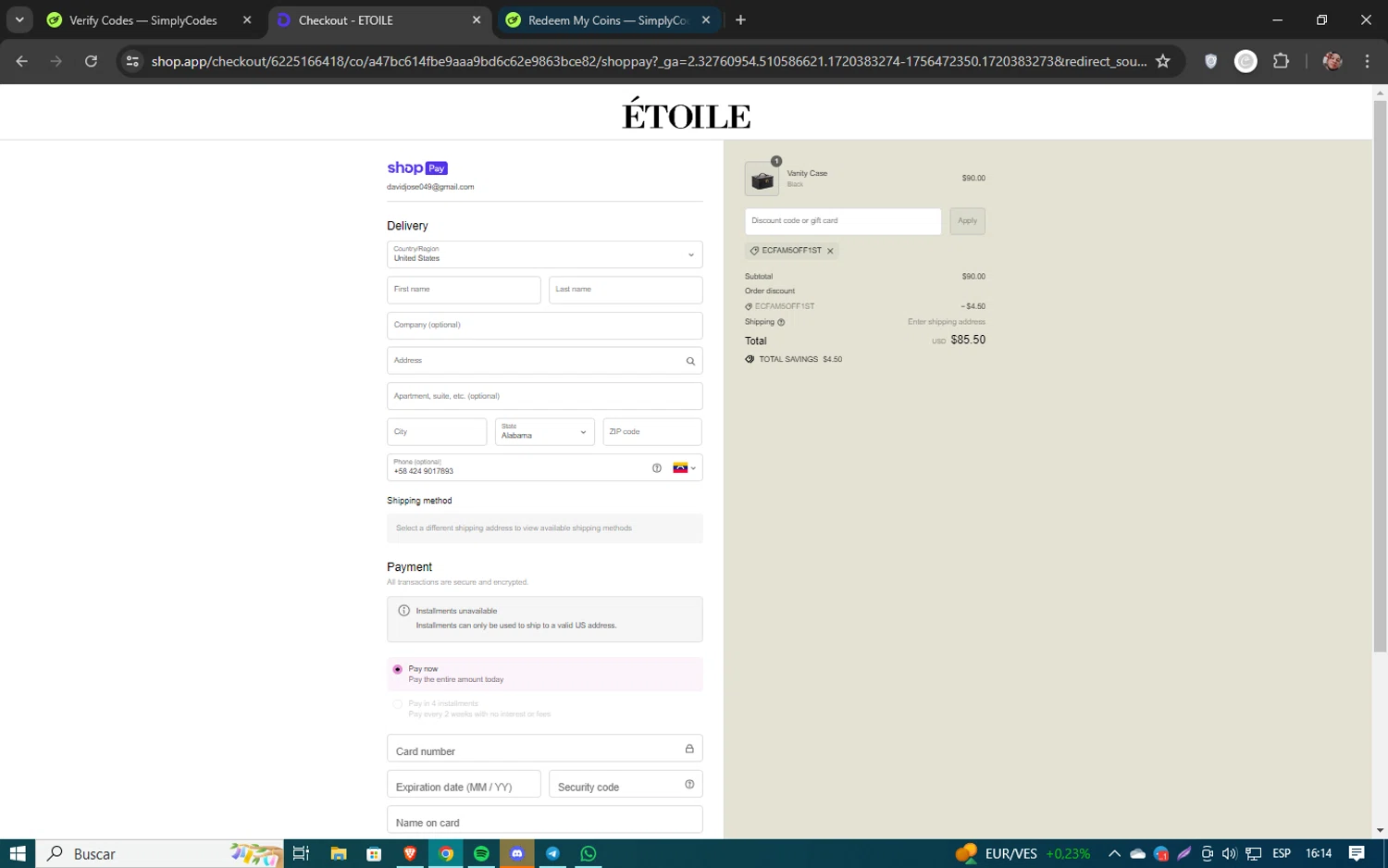Open Spotify from the taskbar
The width and height of the screenshot is (1388, 868).
point(481,853)
